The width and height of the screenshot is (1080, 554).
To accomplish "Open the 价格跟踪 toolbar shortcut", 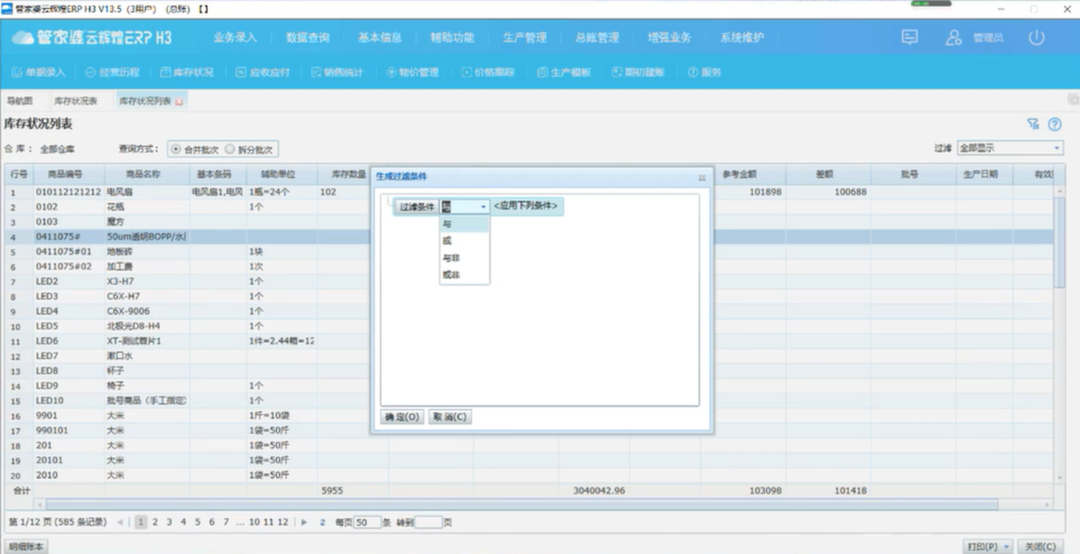I will pyautogui.click(x=488, y=72).
